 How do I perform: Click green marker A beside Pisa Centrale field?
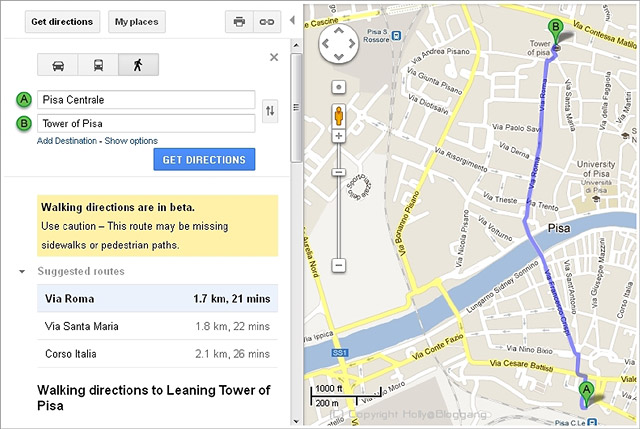pos(24,100)
